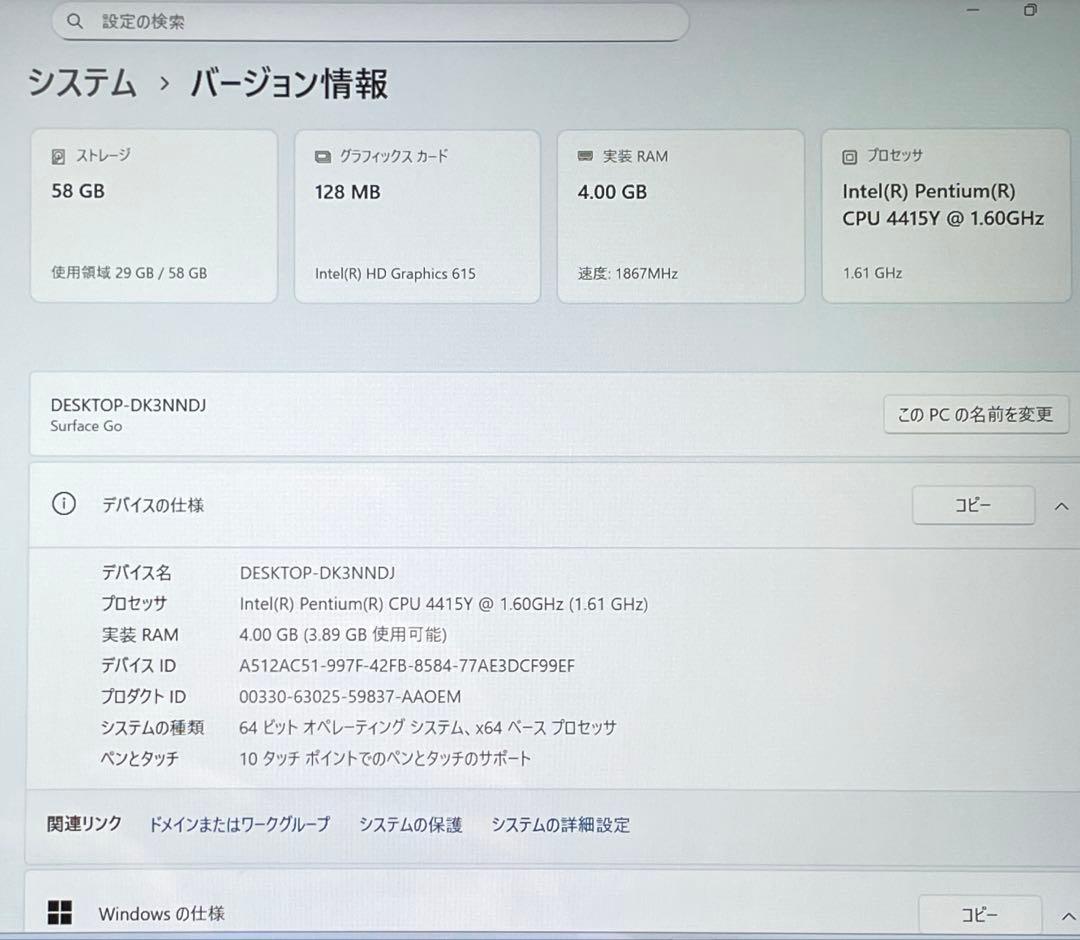Click the search magnifier icon in 設定の検索
1080x940 pixels.
click(x=75, y=21)
